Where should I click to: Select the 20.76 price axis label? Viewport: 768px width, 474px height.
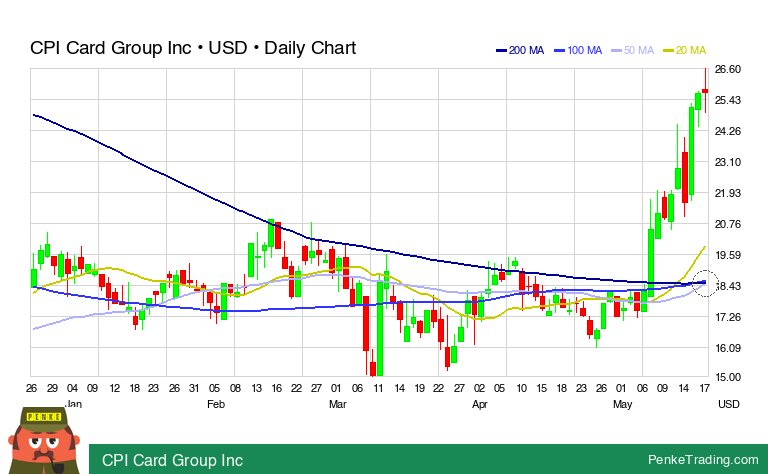point(727,224)
